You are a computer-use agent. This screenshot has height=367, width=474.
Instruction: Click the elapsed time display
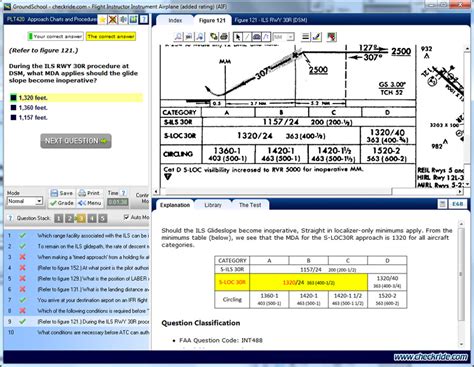pyautogui.click(x=118, y=202)
